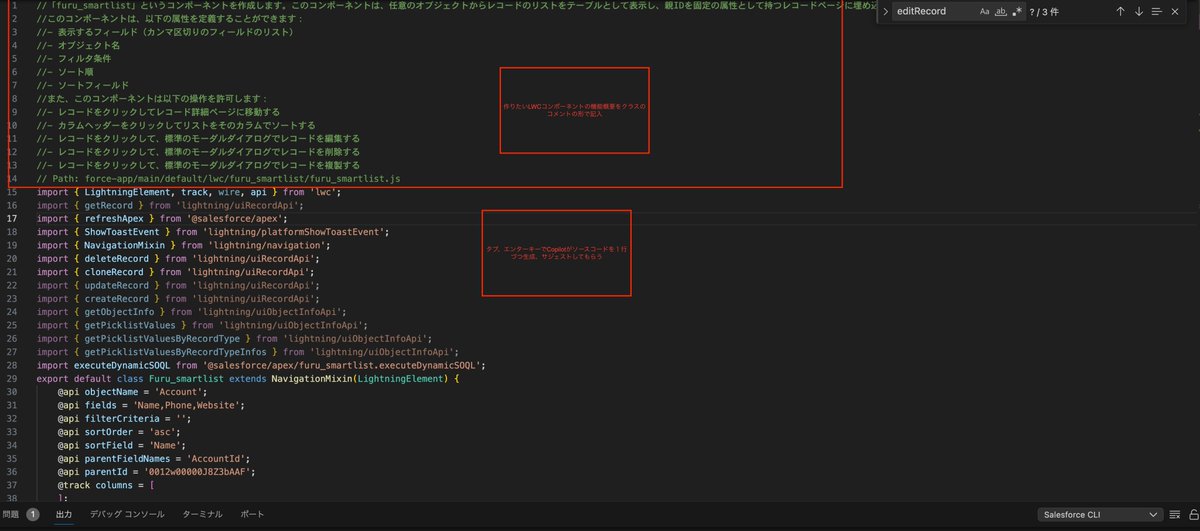Toggle match case in find widget
The width and height of the screenshot is (1200, 531).
tap(985, 12)
